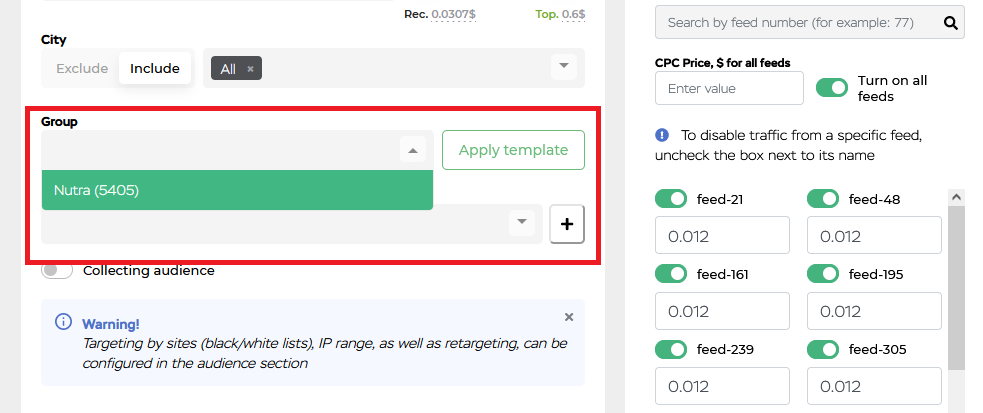Collapse the Group dropdown arrow
The image size is (983, 413).
click(x=413, y=150)
